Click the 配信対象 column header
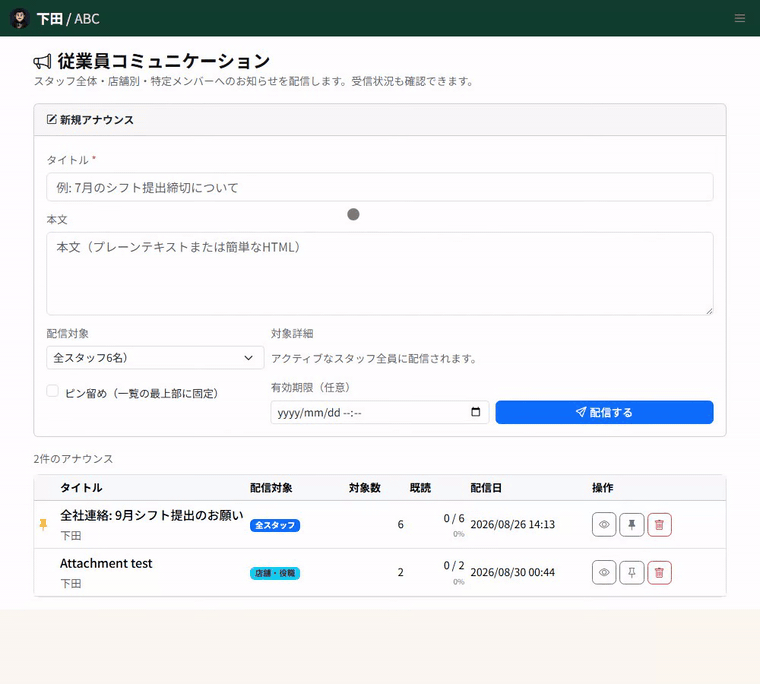 [271, 488]
